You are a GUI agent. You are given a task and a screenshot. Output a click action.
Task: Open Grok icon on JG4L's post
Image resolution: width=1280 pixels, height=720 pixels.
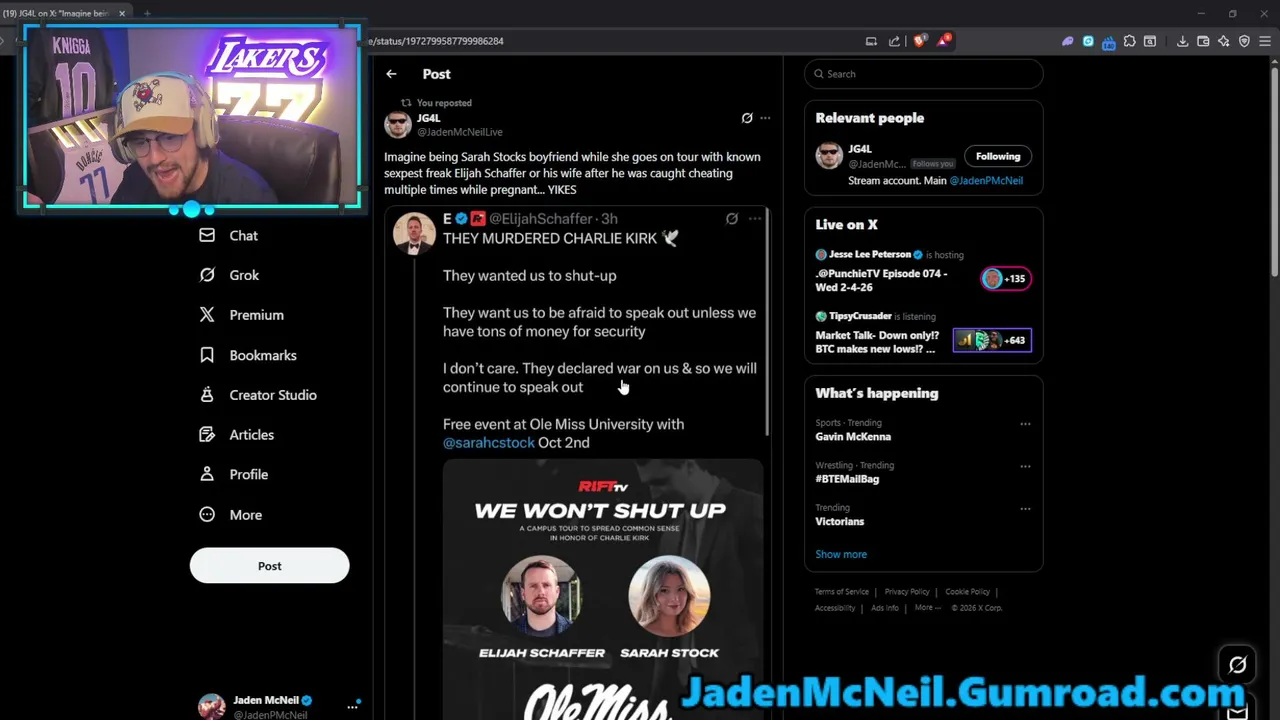coord(747,118)
